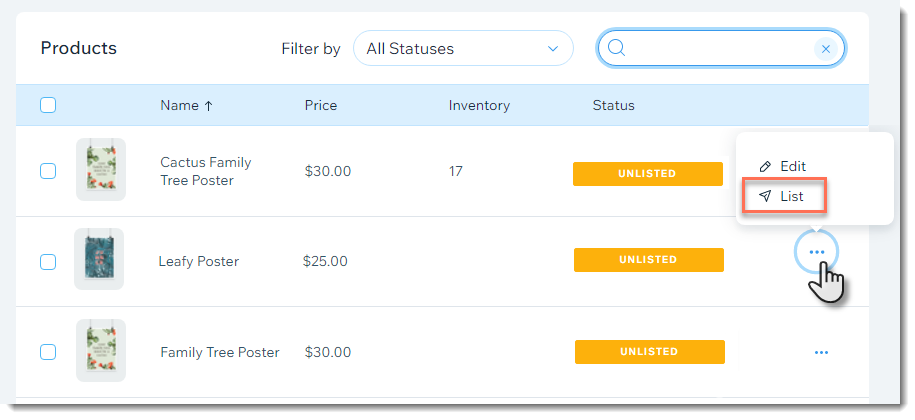Choose List from the popup menu
The image size is (915, 420).
click(784, 196)
